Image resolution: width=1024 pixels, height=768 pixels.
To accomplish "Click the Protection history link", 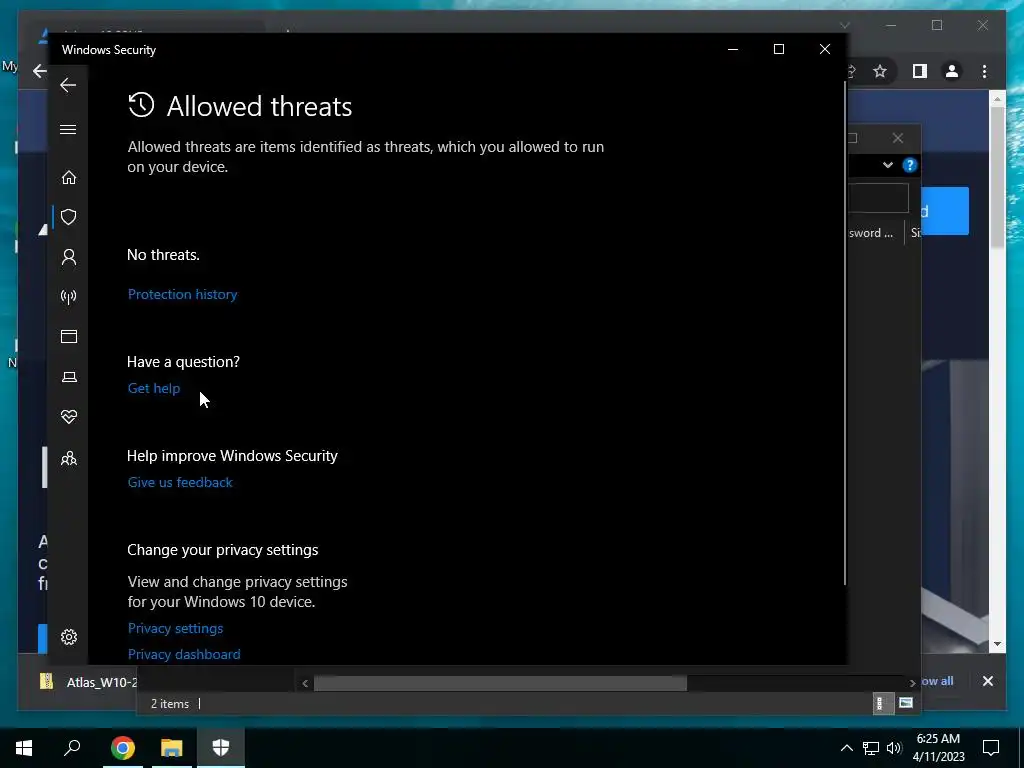I will pos(182,295).
